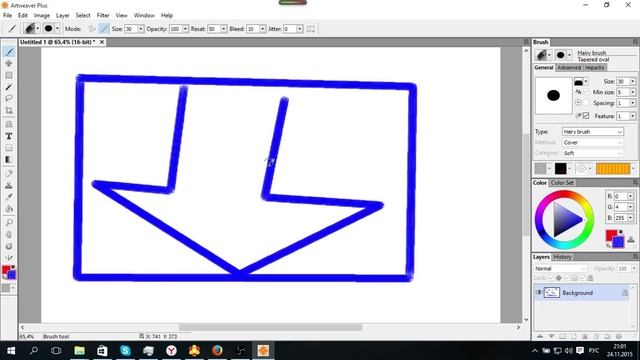Open Skype from the taskbar
This screenshot has height=360, width=640.
coord(125,351)
